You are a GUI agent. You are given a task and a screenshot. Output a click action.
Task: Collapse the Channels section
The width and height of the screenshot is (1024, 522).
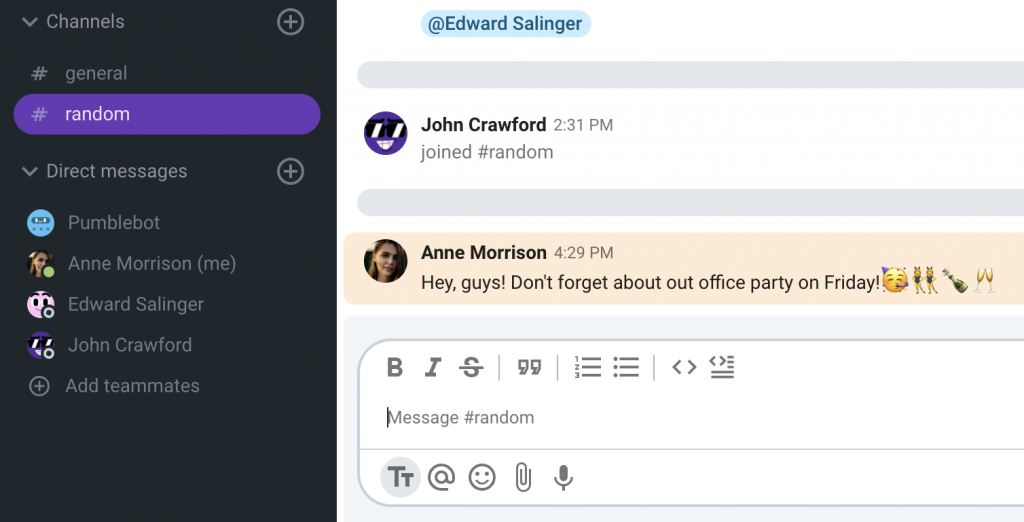click(29, 22)
